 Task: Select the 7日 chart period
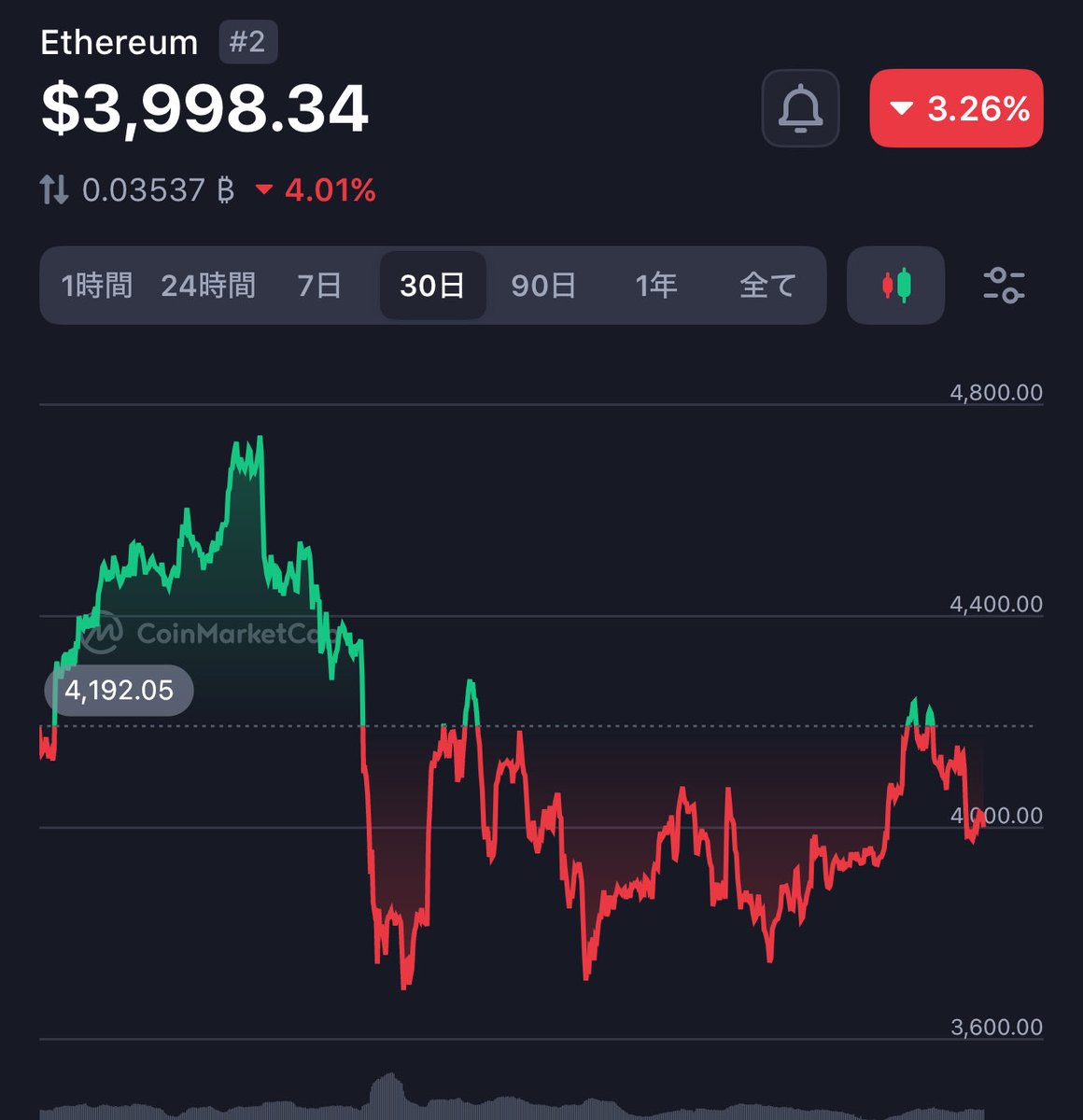318,287
